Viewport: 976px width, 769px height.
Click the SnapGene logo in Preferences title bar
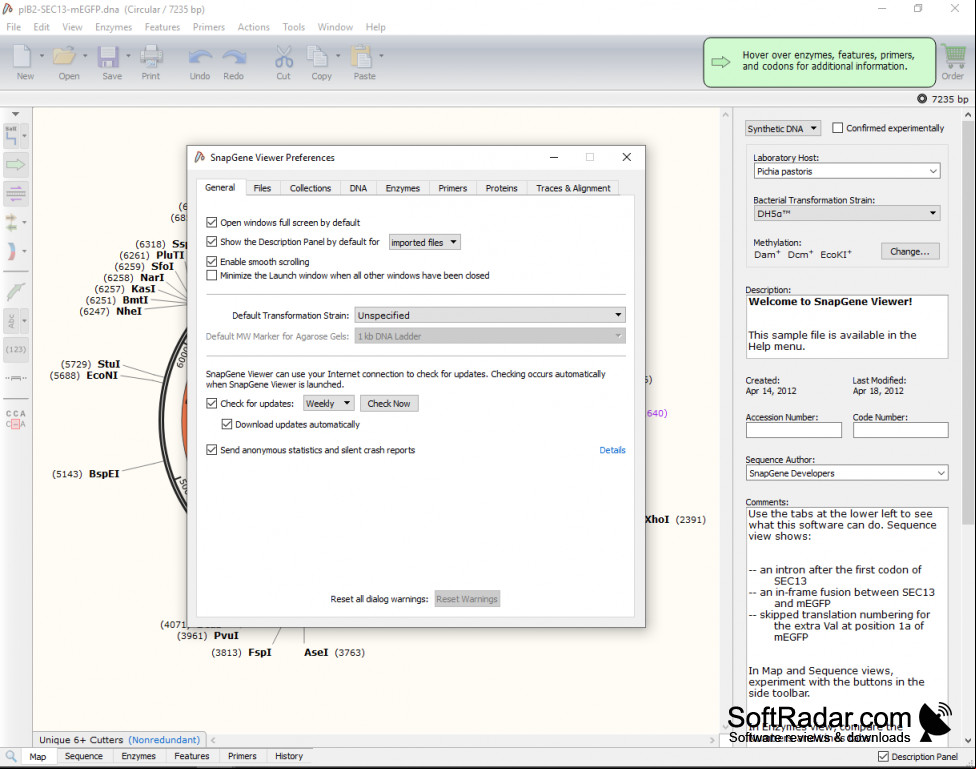(x=200, y=158)
